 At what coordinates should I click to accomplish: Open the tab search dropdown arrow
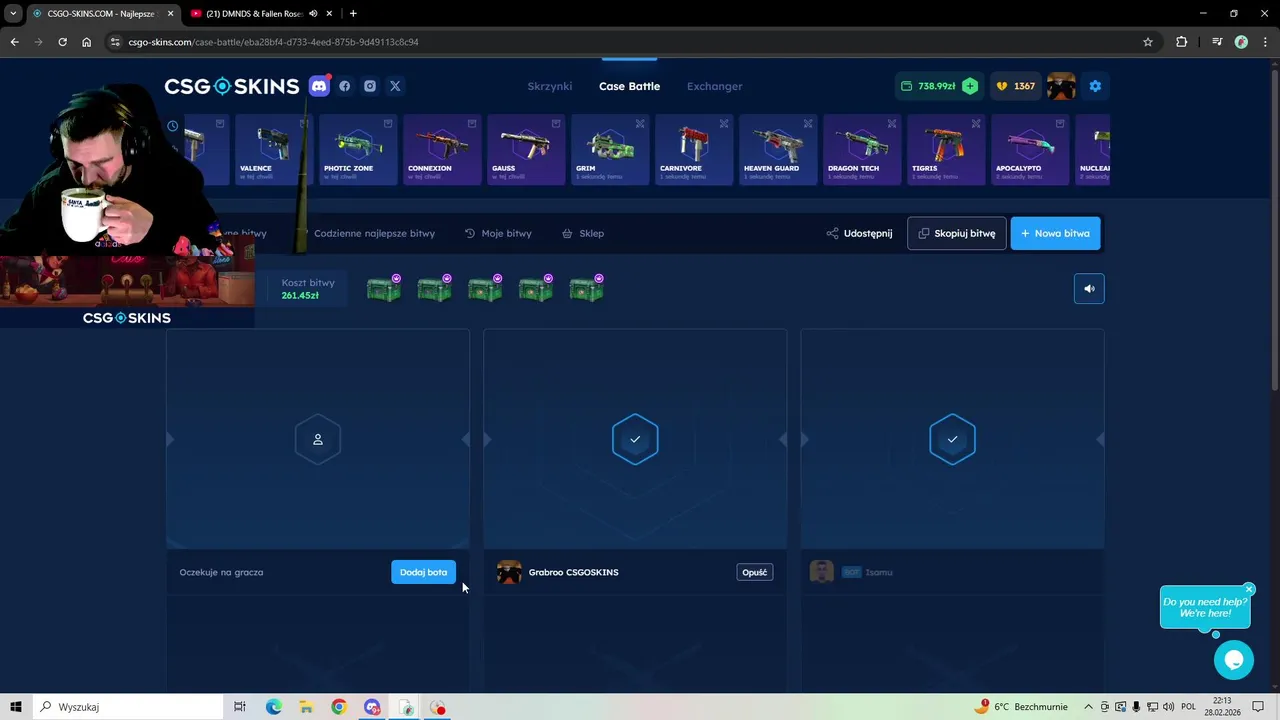point(13,14)
